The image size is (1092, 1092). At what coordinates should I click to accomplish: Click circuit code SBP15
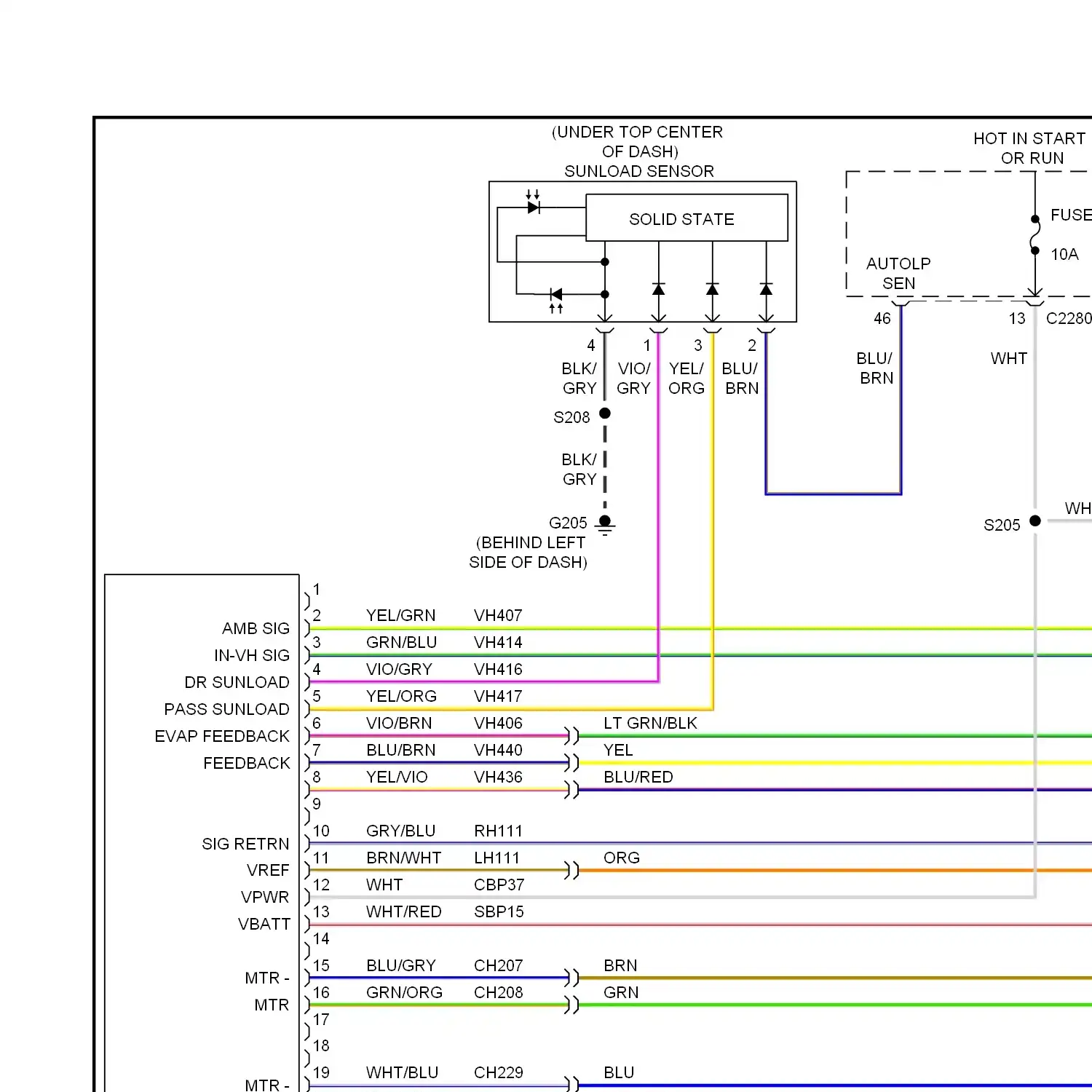pyautogui.click(x=499, y=911)
